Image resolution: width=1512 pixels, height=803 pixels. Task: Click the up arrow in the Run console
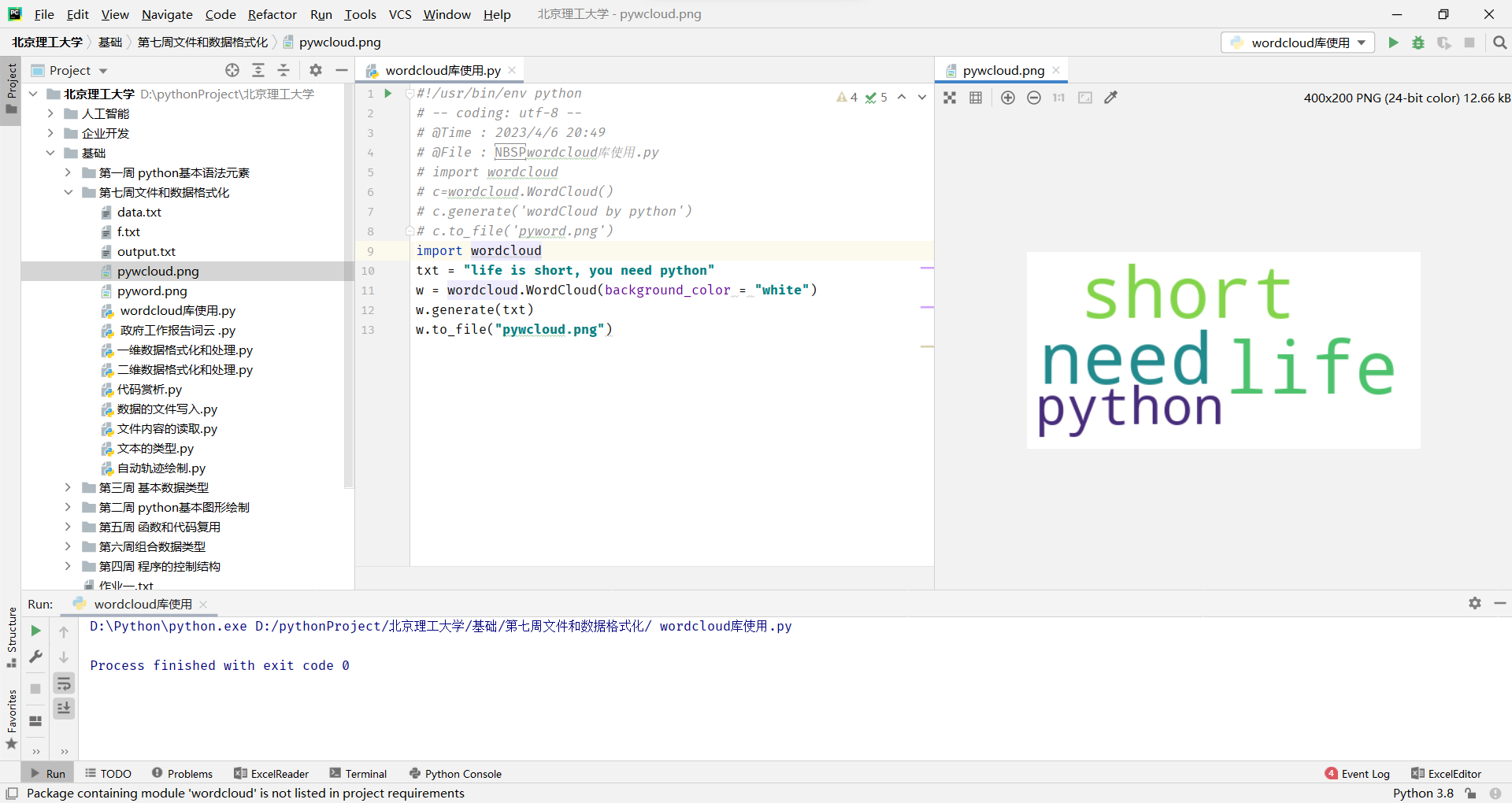[64, 631]
